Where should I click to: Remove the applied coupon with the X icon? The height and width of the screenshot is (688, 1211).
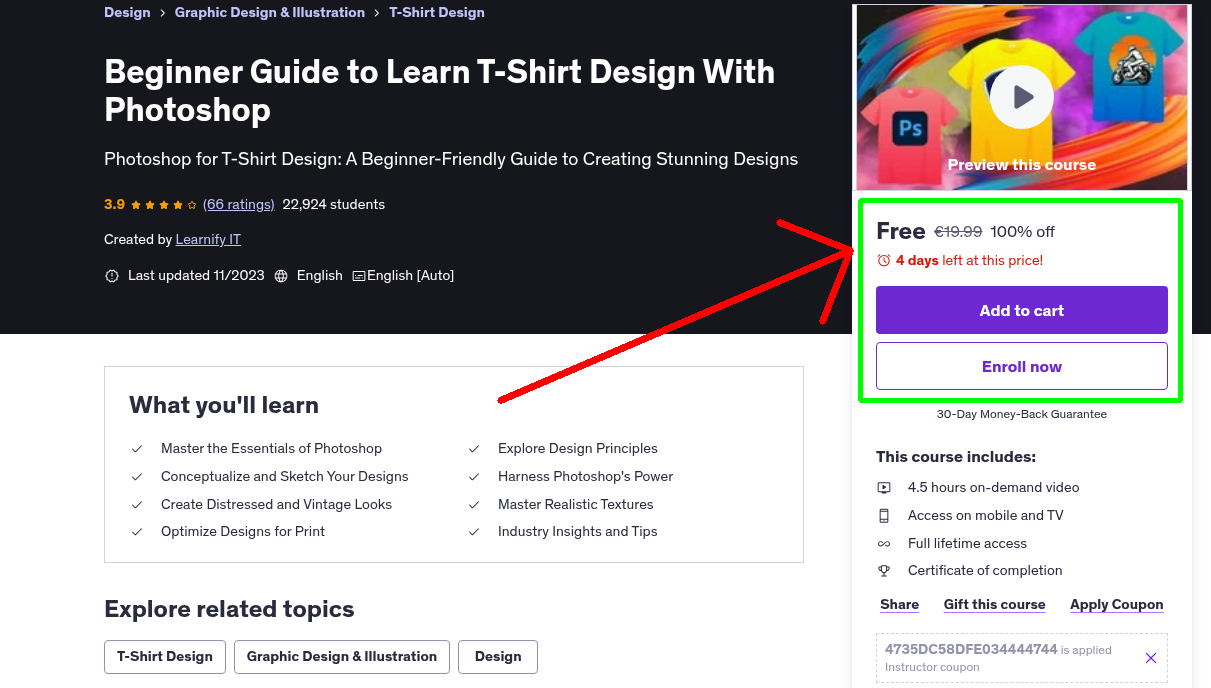tap(1151, 658)
